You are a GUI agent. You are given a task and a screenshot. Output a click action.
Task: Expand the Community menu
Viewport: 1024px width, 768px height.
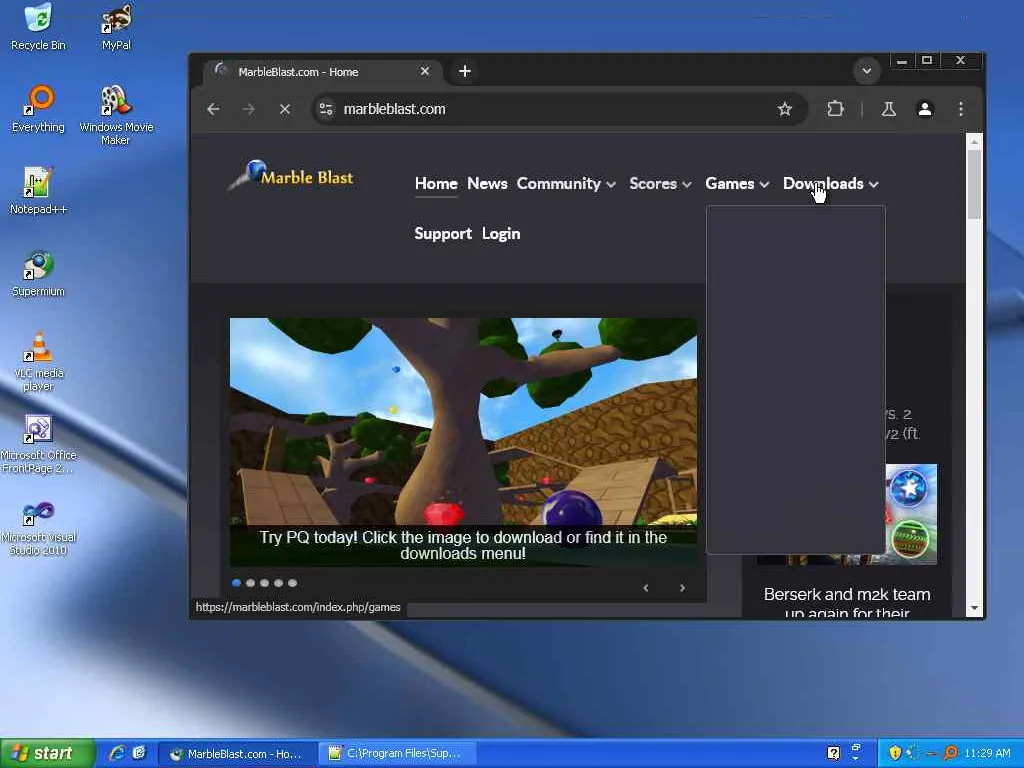coord(566,184)
